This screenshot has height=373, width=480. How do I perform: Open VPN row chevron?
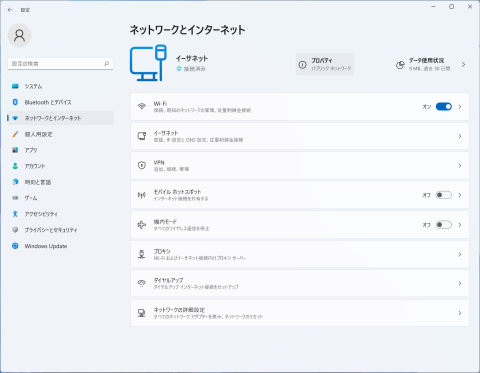pyautogui.click(x=460, y=165)
